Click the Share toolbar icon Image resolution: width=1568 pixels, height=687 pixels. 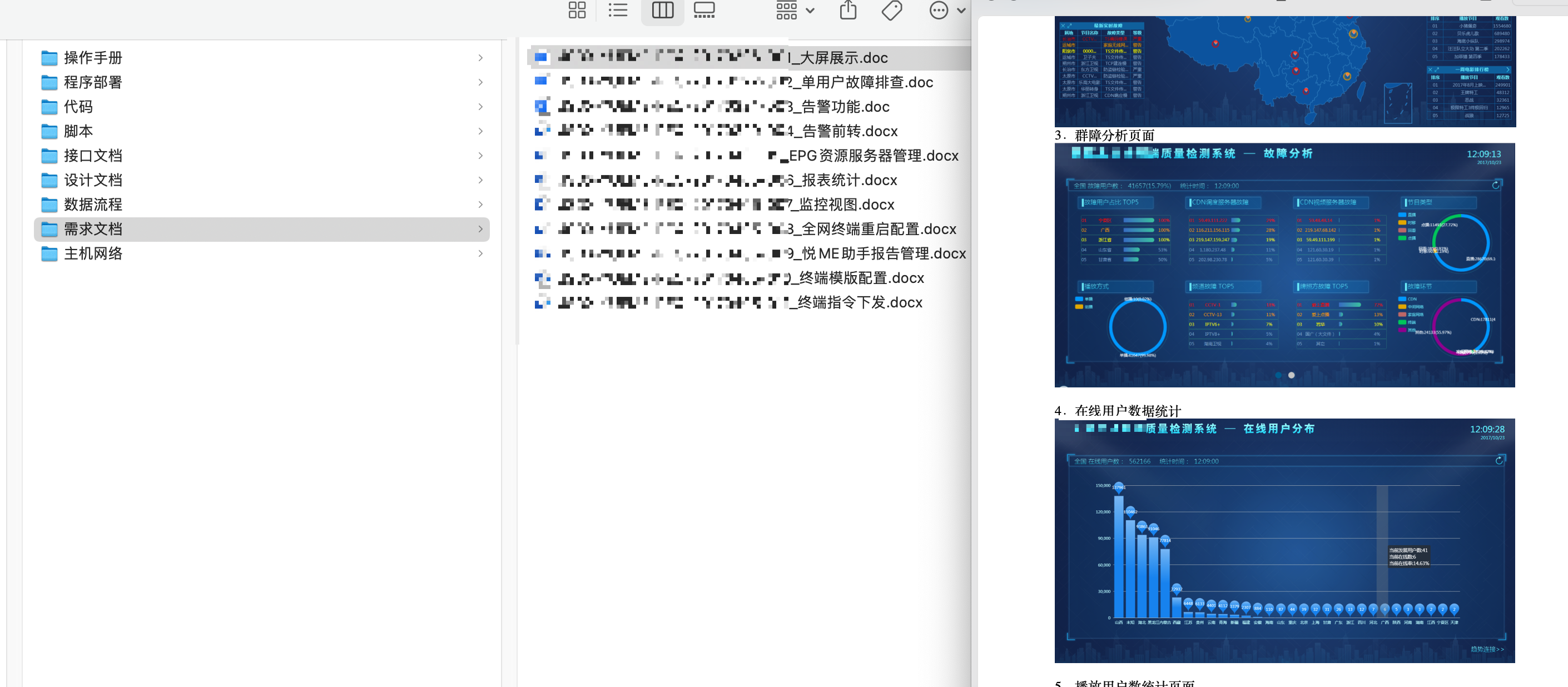tap(848, 11)
